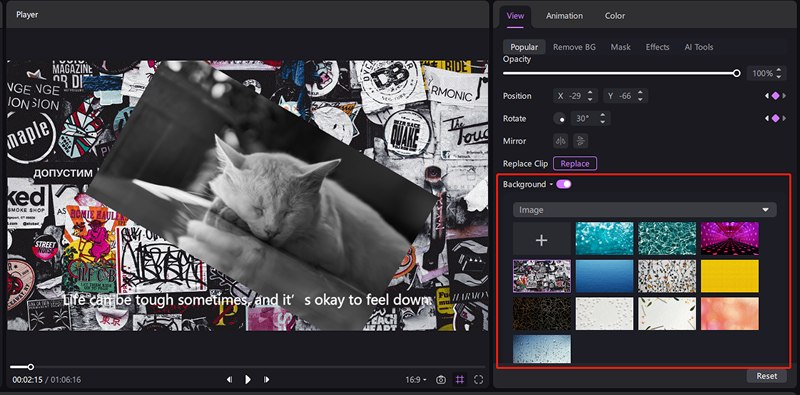Play the video in the Player

tap(247, 380)
